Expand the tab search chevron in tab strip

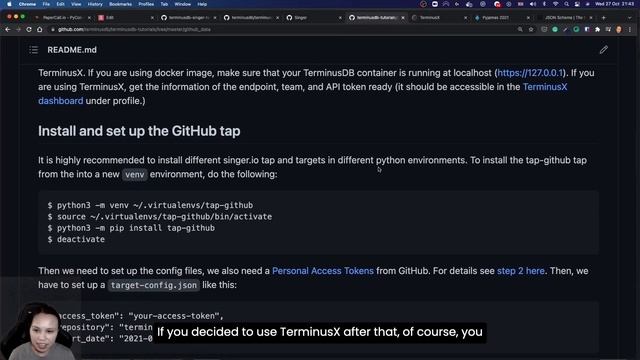629,18
